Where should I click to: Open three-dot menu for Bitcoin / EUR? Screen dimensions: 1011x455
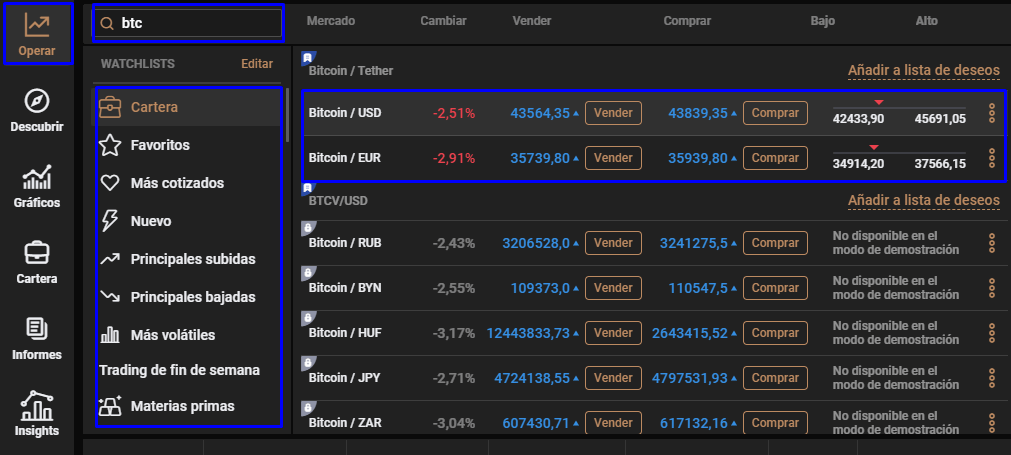[x=991, y=158]
